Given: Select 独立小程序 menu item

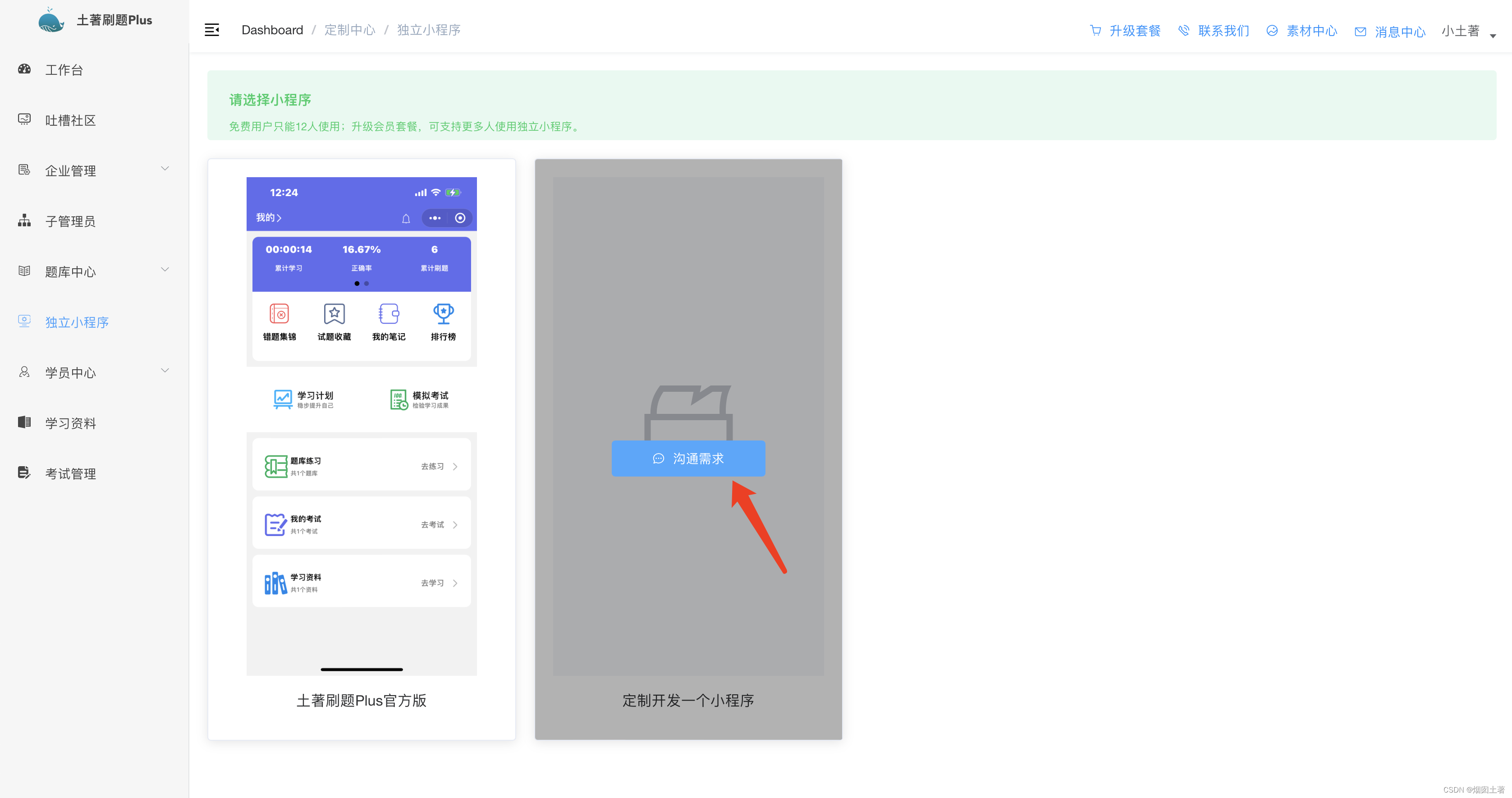Looking at the screenshot, I should [77, 322].
